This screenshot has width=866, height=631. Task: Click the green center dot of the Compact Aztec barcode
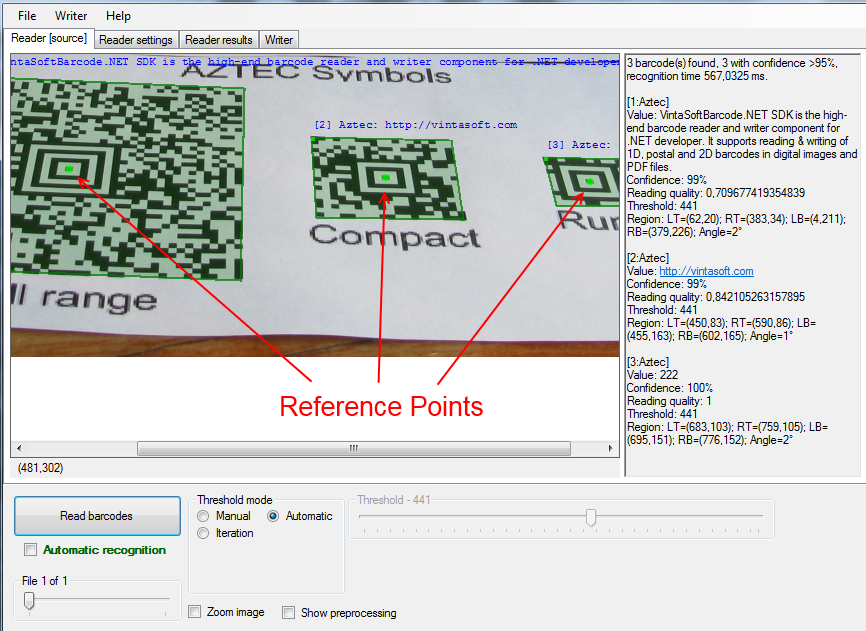coord(386,177)
